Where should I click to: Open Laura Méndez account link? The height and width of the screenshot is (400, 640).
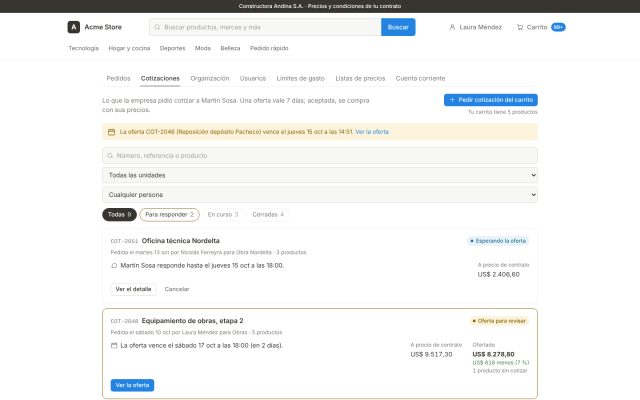(x=476, y=27)
